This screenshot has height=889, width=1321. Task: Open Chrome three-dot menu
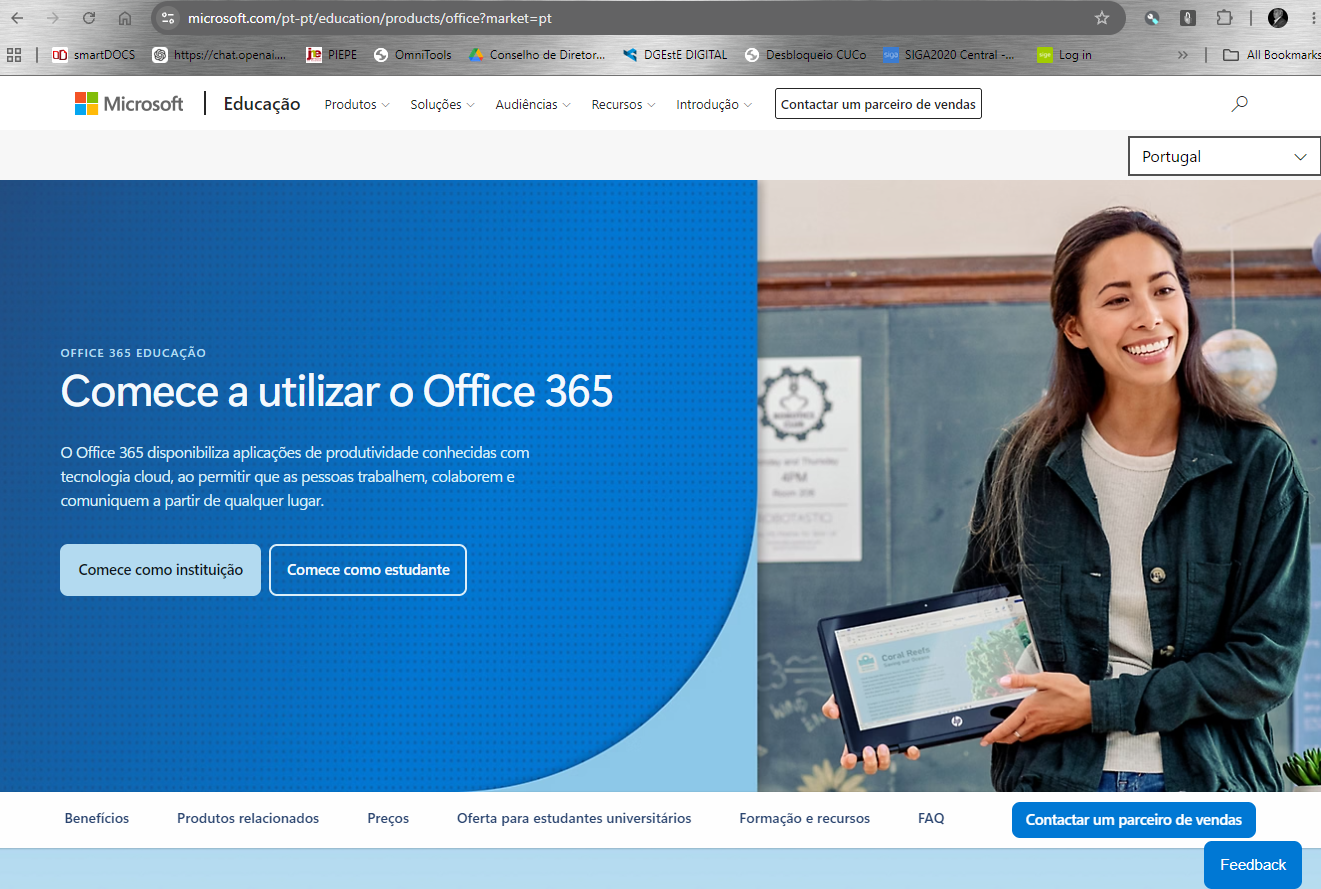tap(1313, 18)
